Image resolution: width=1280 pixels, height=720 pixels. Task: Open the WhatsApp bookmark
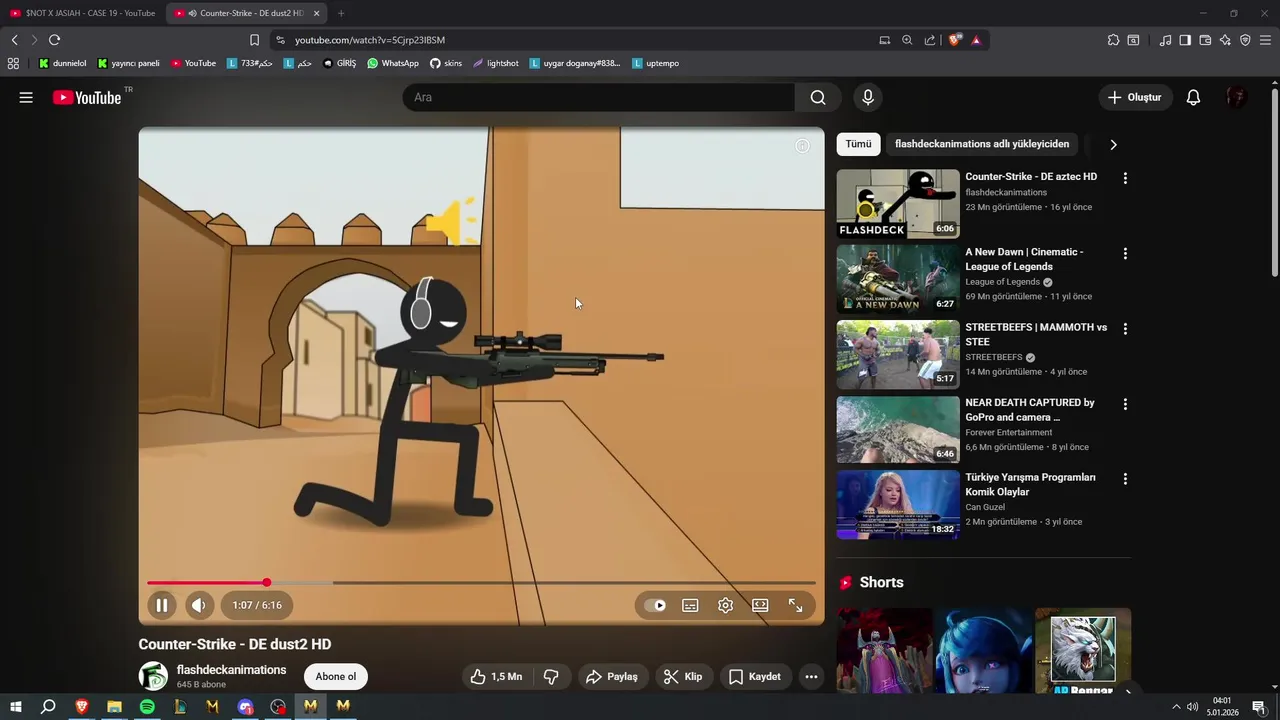(x=393, y=63)
